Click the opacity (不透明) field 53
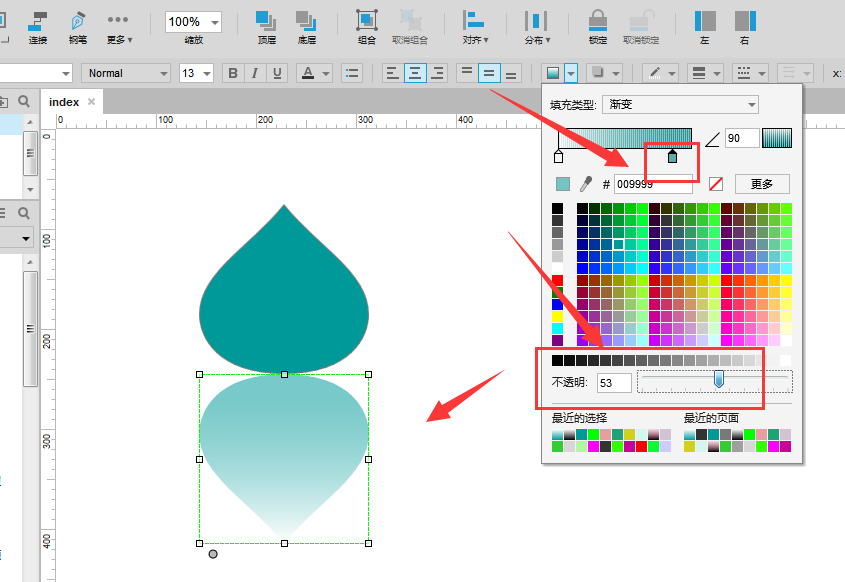Screen dimensions: 845x582 click(x=614, y=383)
